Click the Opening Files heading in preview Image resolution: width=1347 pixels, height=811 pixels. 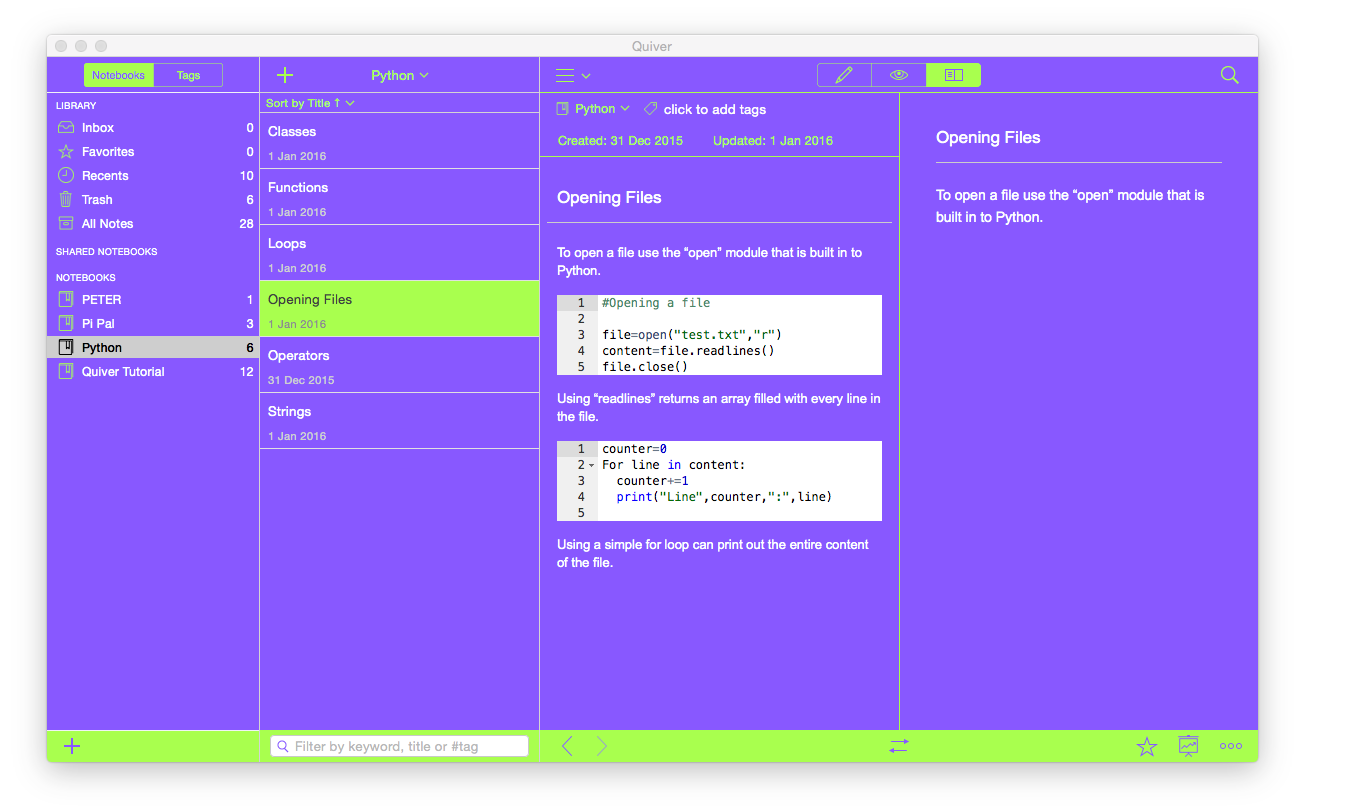(x=988, y=138)
